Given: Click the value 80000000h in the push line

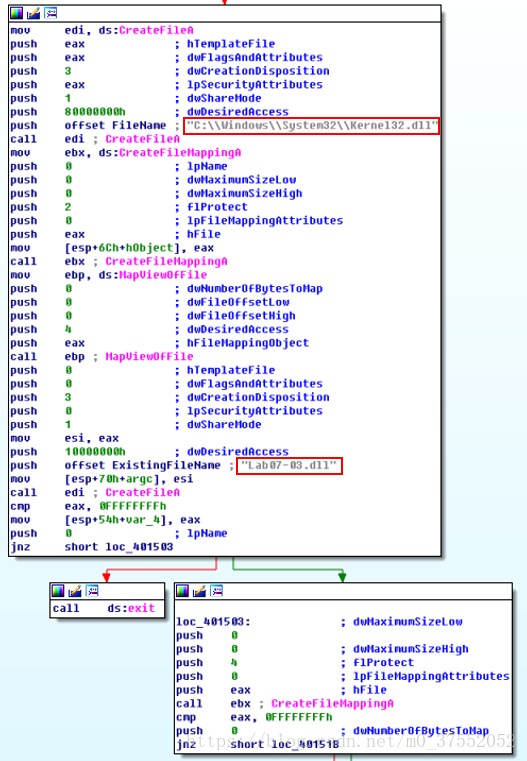Looking at the screenshot, I should 95,112.
